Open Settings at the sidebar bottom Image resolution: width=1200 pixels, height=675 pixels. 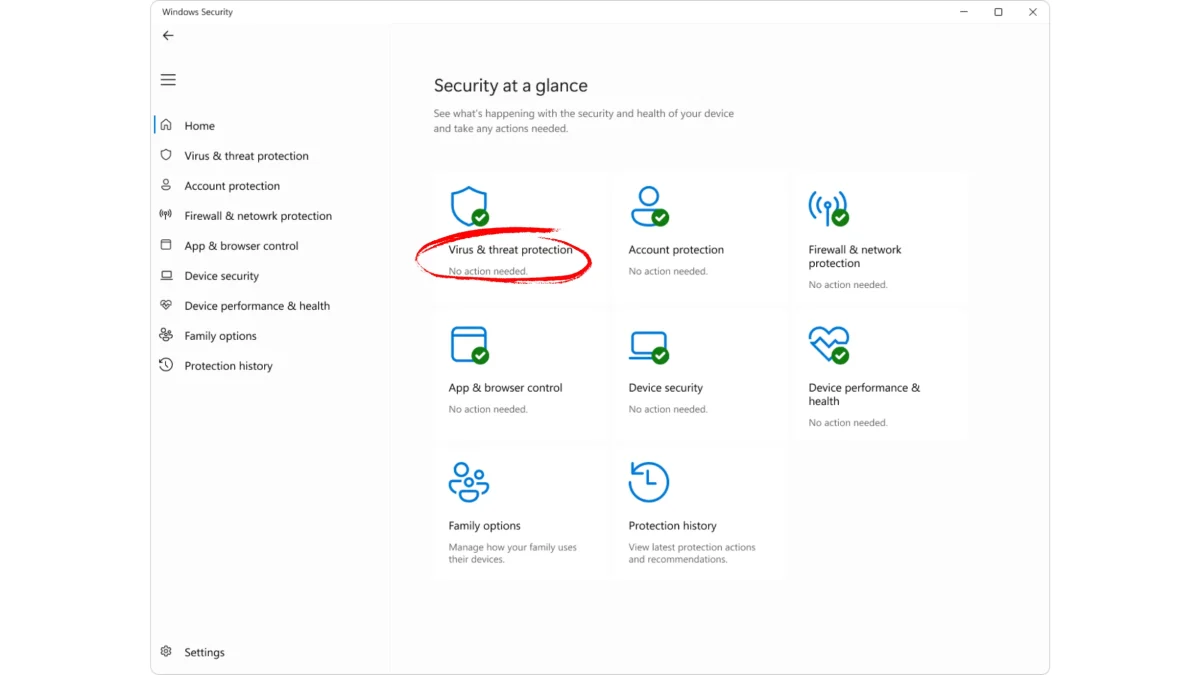(x=204, y=652)
